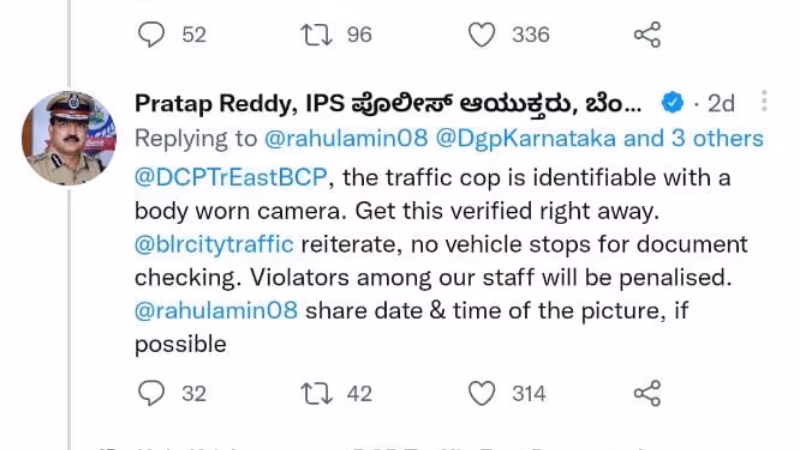Reply to Pratap Reddy's tweet
This screenshot has width=800, height=450.
pyautogui.click(x=150, y=394)
